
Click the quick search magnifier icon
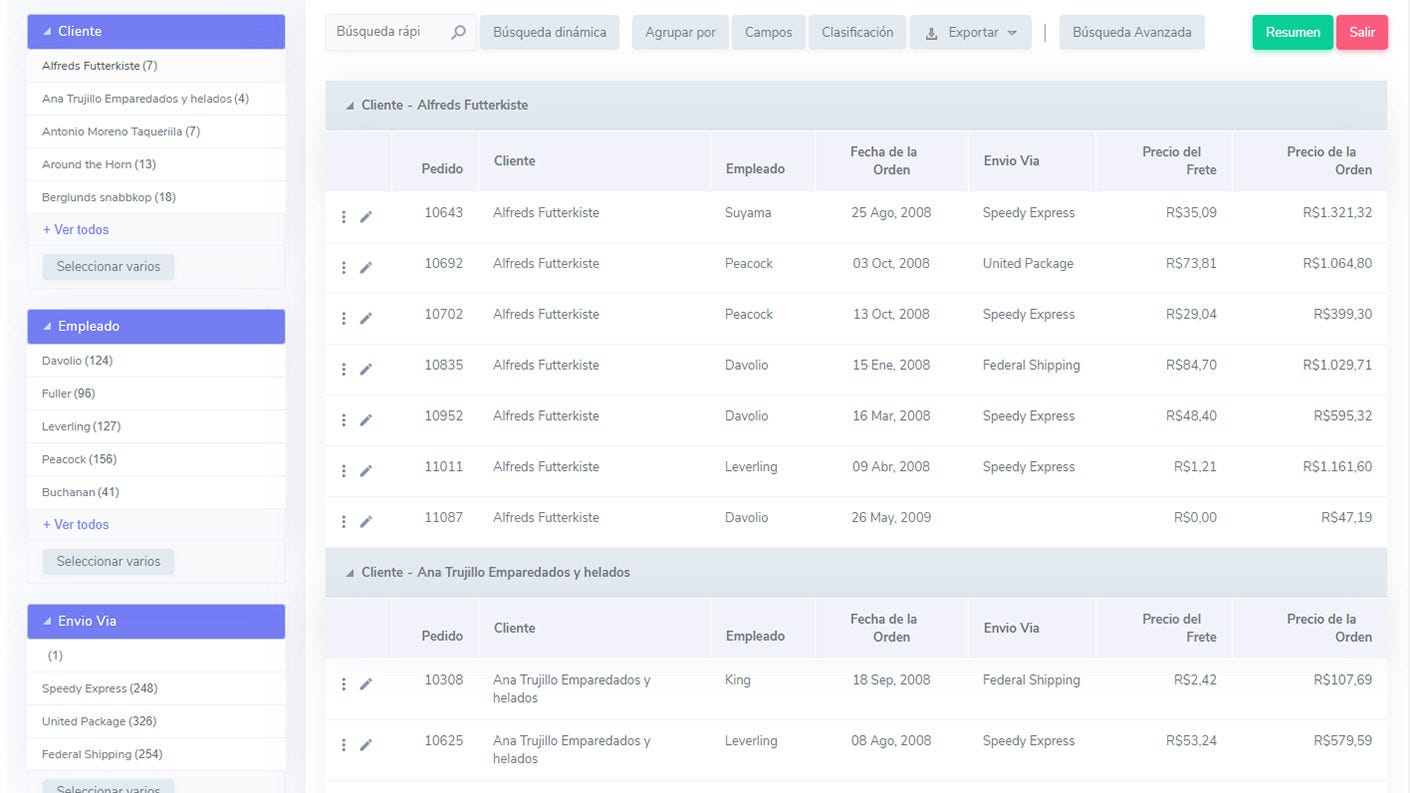coord(458,32)
